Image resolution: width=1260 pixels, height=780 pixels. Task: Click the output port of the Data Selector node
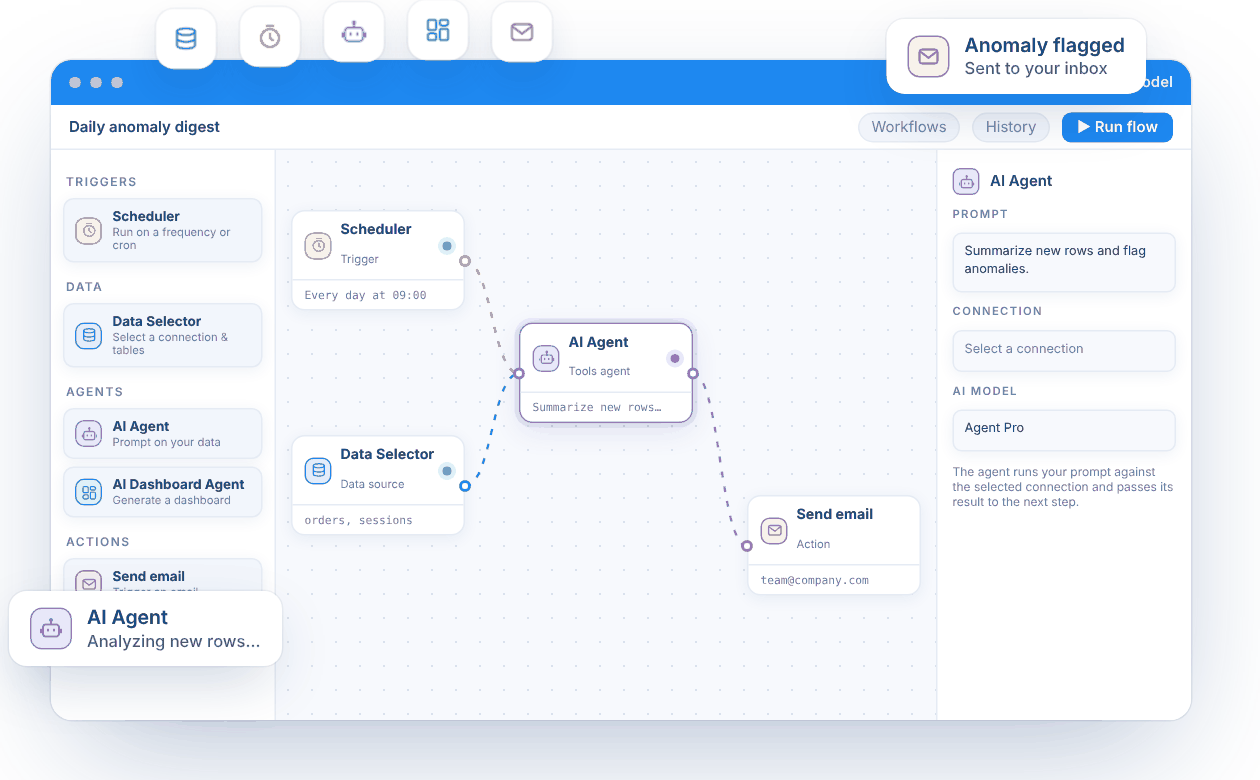[465, 486]
